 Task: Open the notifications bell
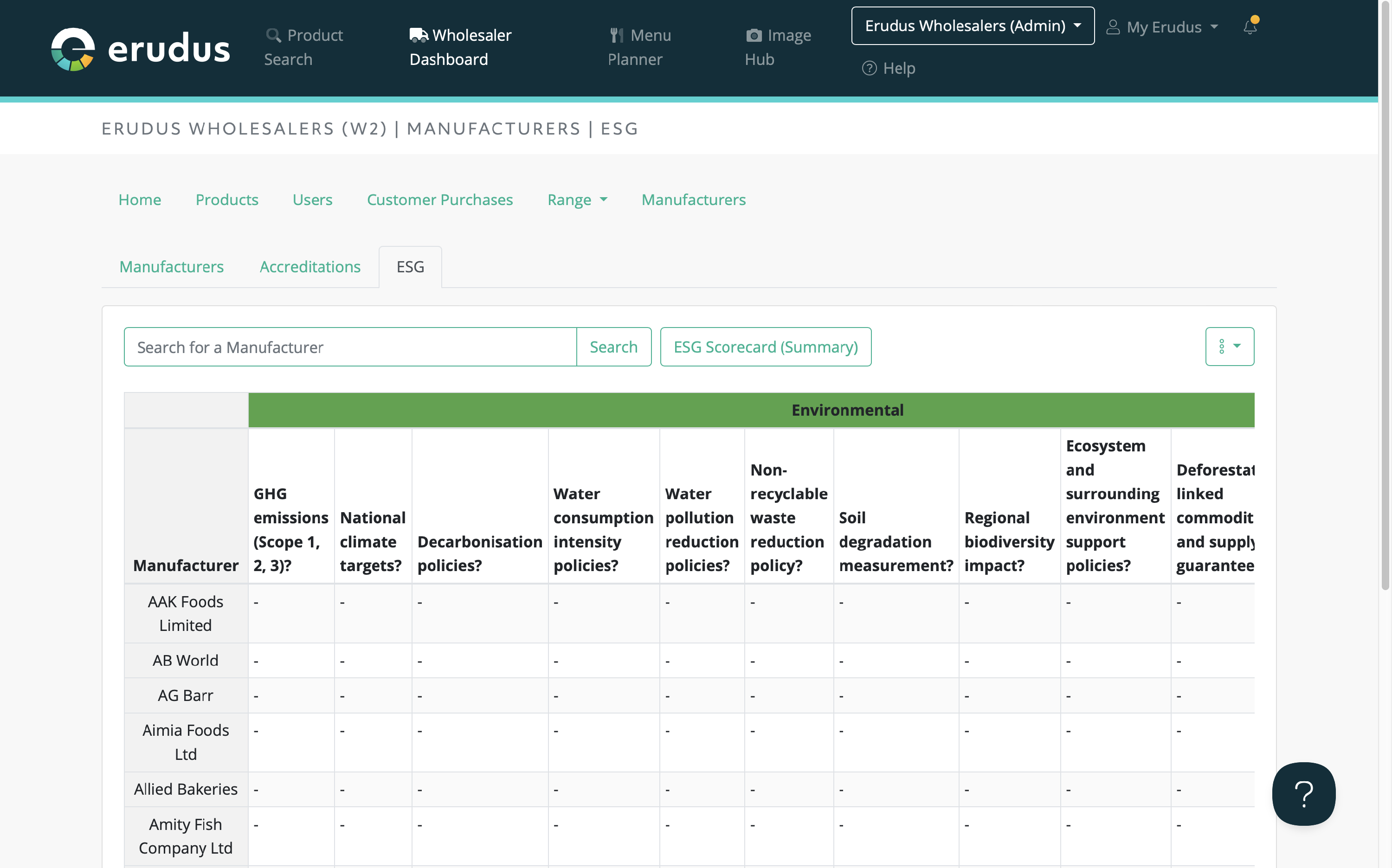(1250, 26)
